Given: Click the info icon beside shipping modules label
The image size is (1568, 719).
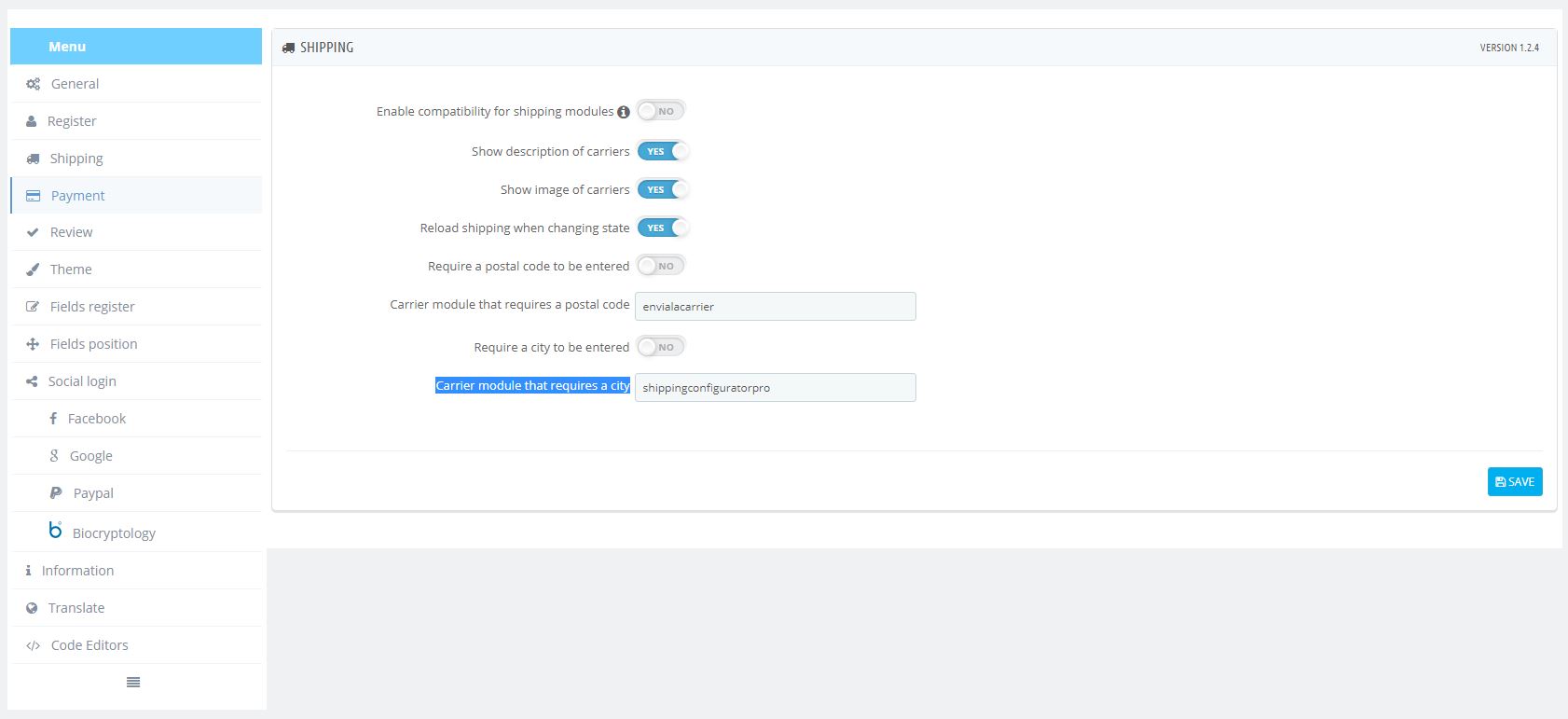Looking at the screenshot, I should click(x=624, y=112).
